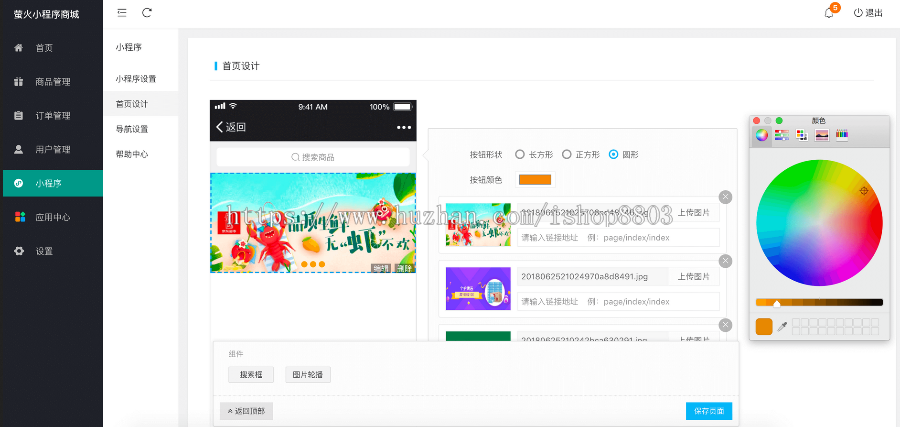Add the 图片轮播 component

pyautogui.click(x=308, y=375)
